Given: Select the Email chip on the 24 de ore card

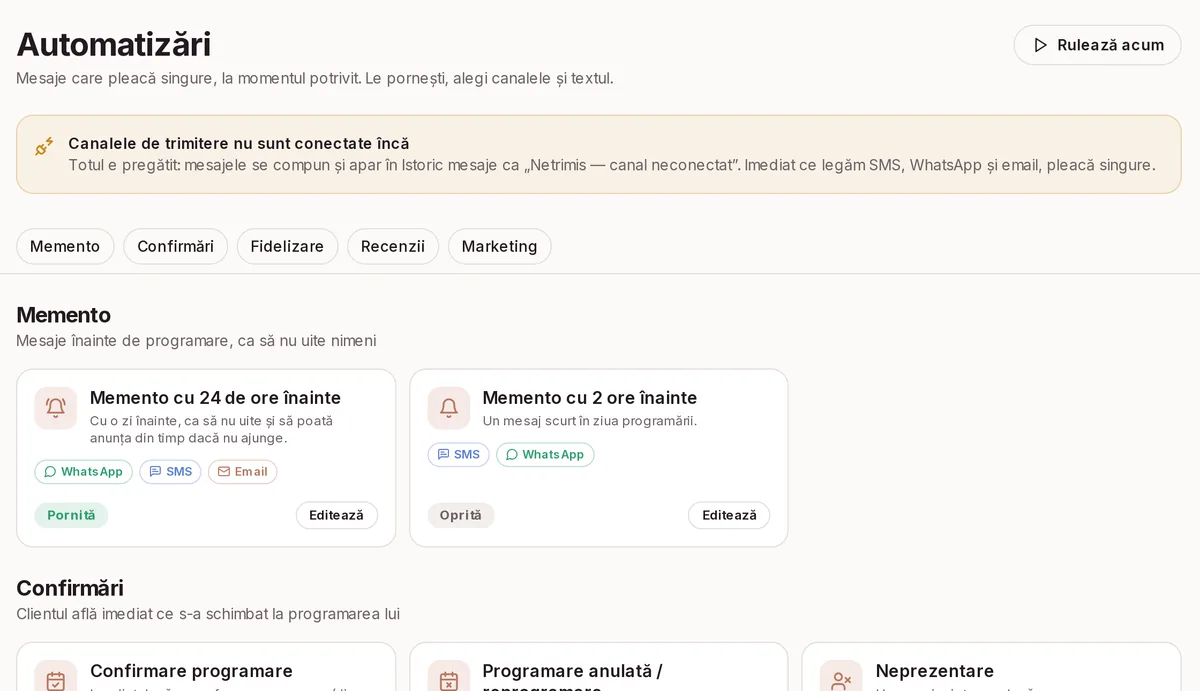Looking at the screenshot, I should (243, 472).
